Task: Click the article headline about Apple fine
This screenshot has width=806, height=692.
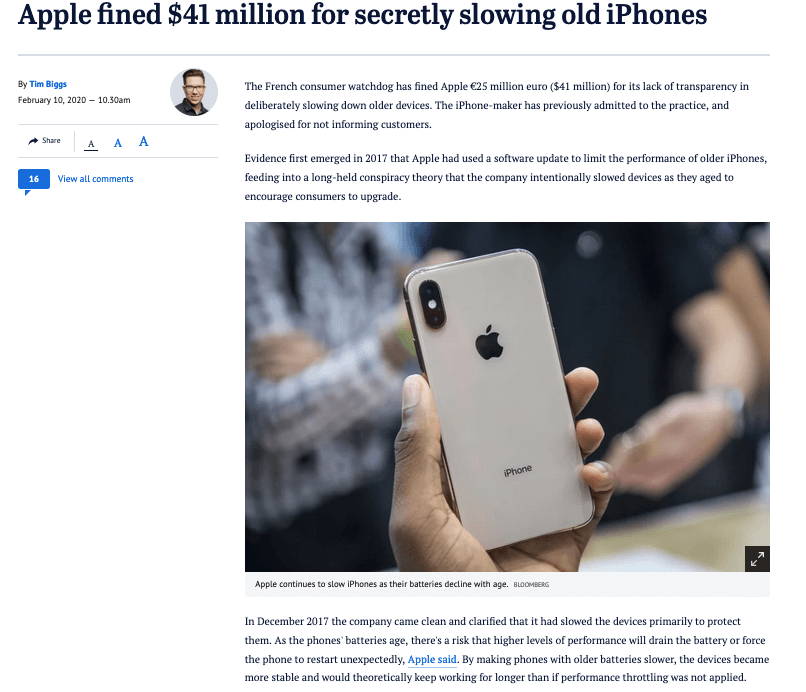Action: pos(362,14)
